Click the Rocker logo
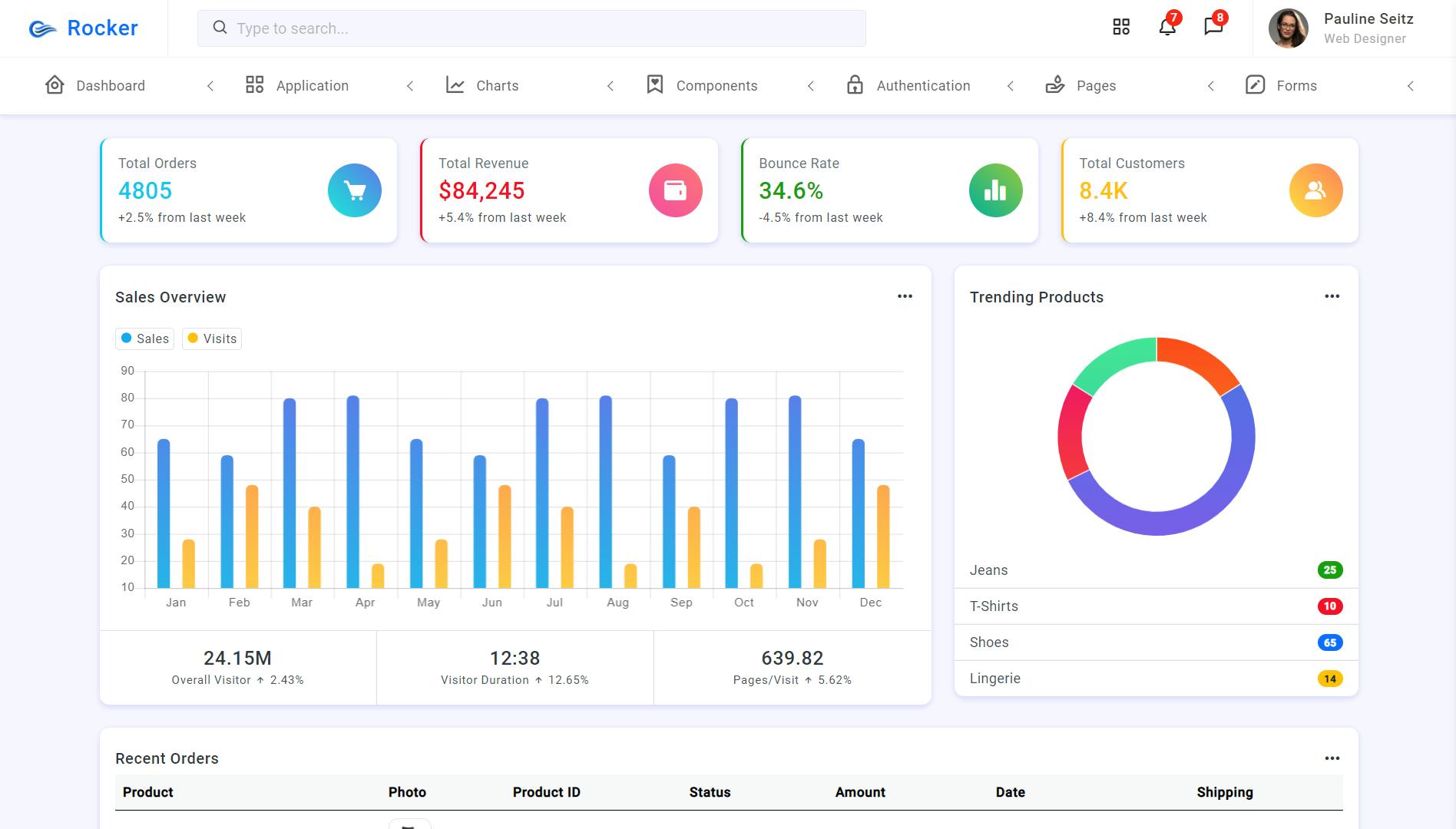This screenshot has height=829, width=1456. [83, 28]
